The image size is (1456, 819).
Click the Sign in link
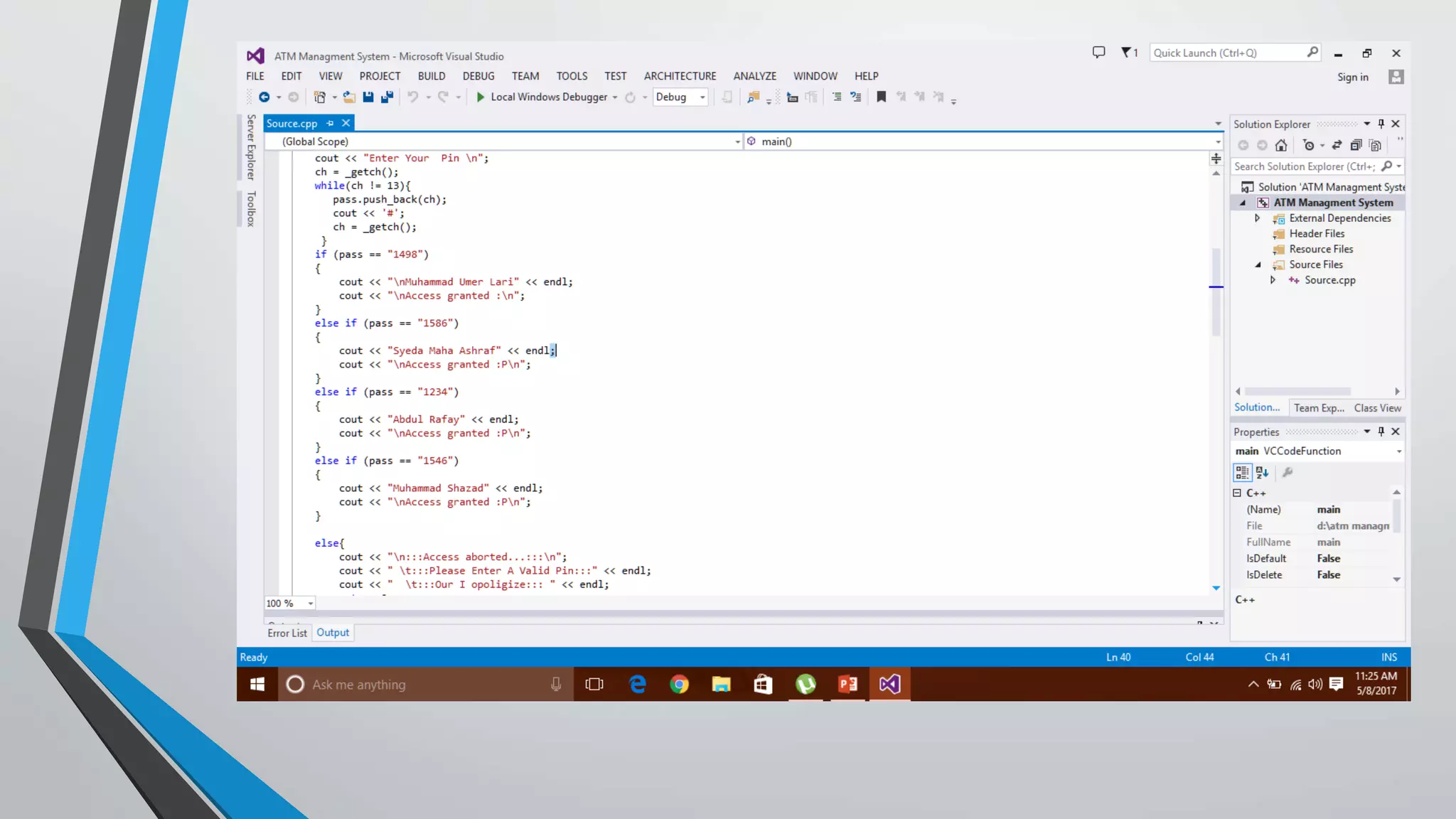click(1352, 77)
